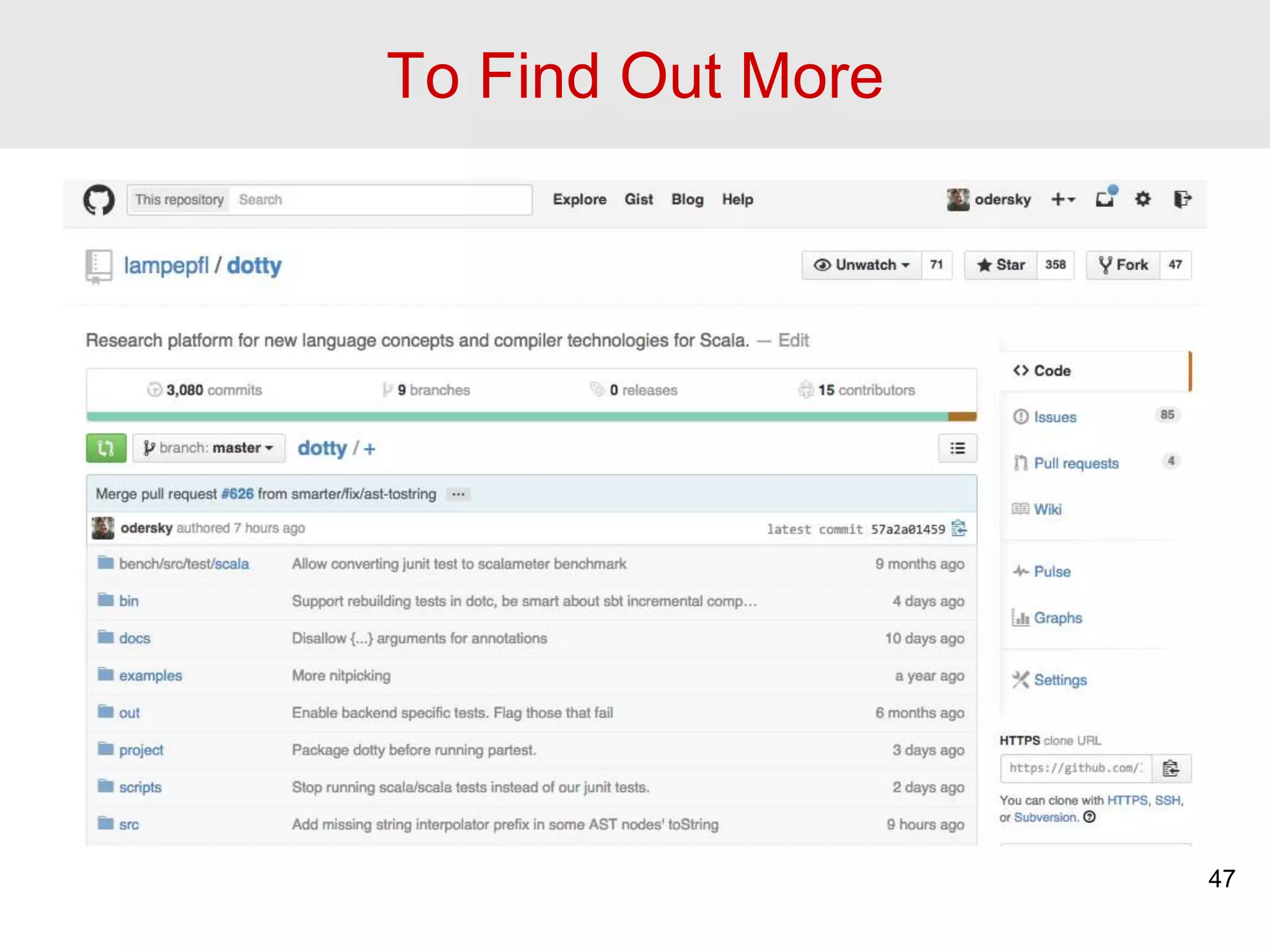Viewport: 1270px width, 952px height.
Task: Click the Fork button
Action: point(1123,265)
